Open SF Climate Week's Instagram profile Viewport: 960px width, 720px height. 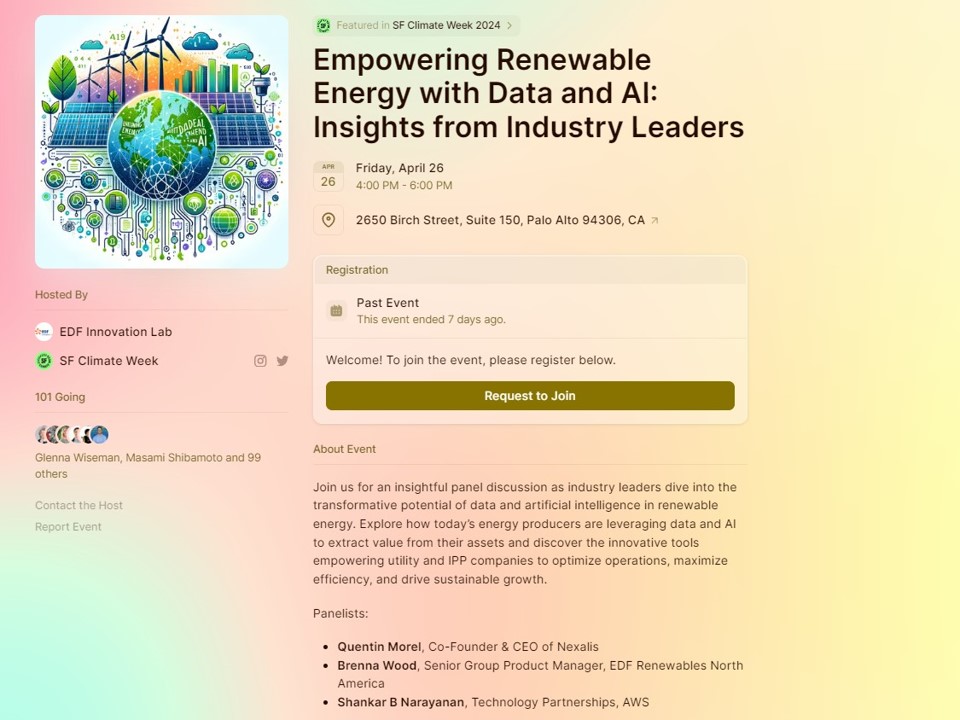click(x=259, y=361)
